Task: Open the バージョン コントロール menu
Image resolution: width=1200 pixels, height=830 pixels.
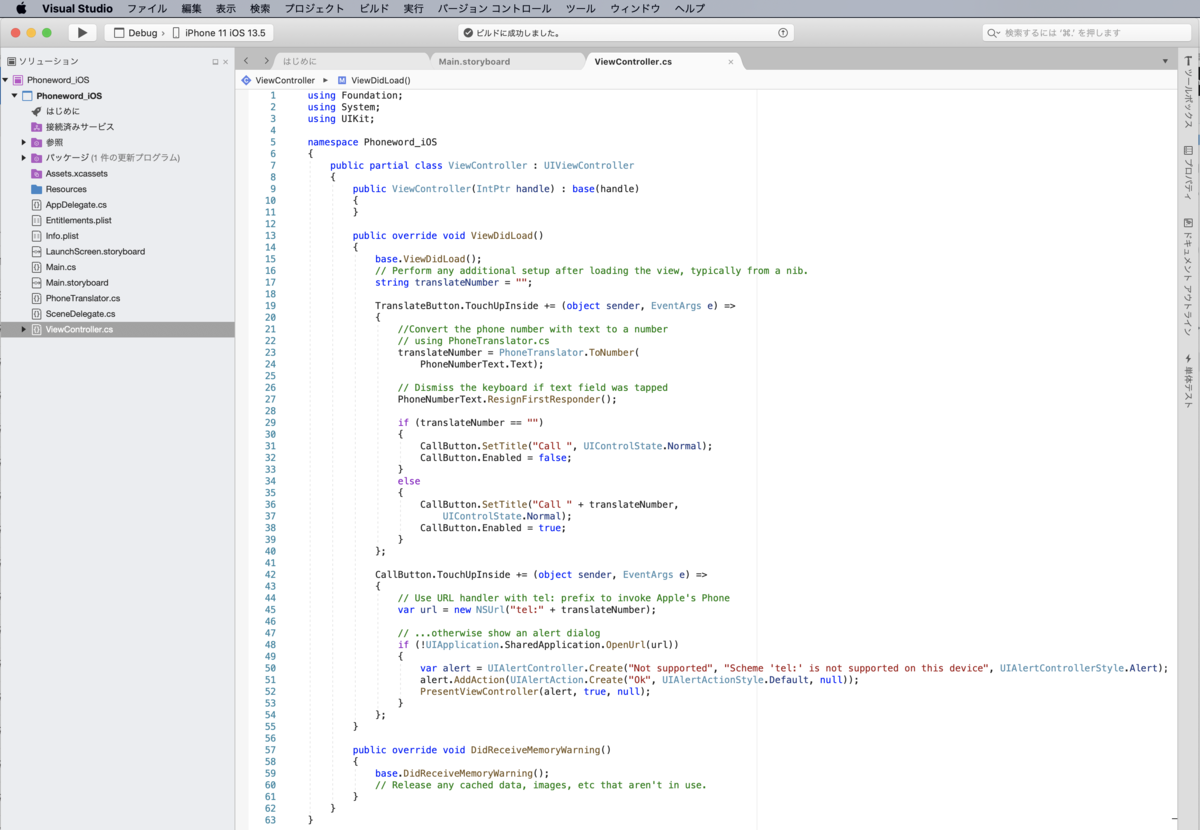Action: point(494,8)
